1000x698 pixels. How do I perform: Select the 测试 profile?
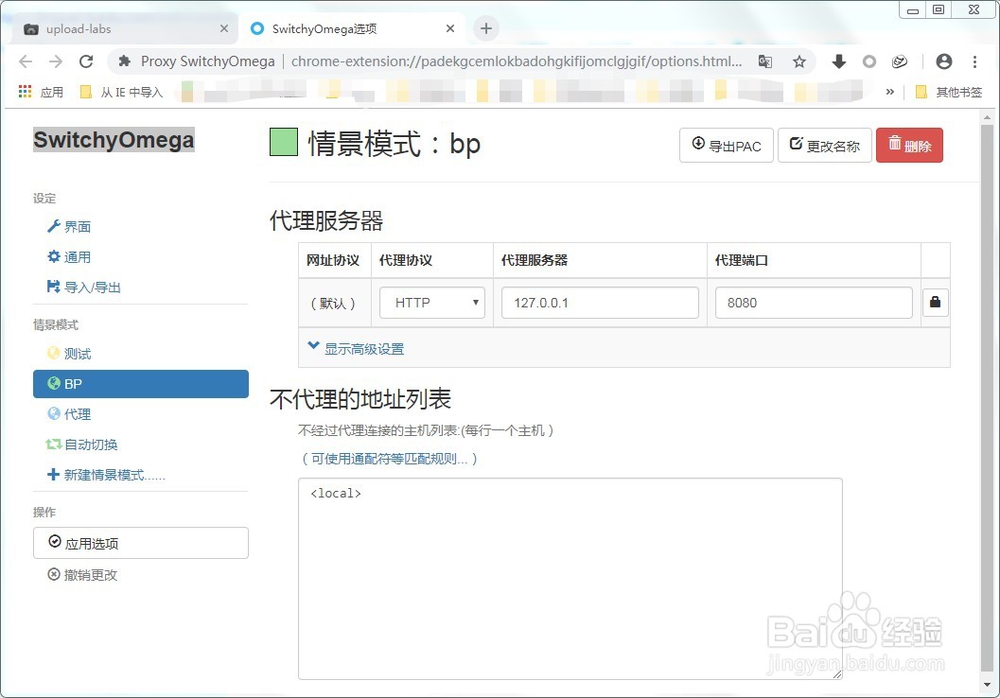69,353
